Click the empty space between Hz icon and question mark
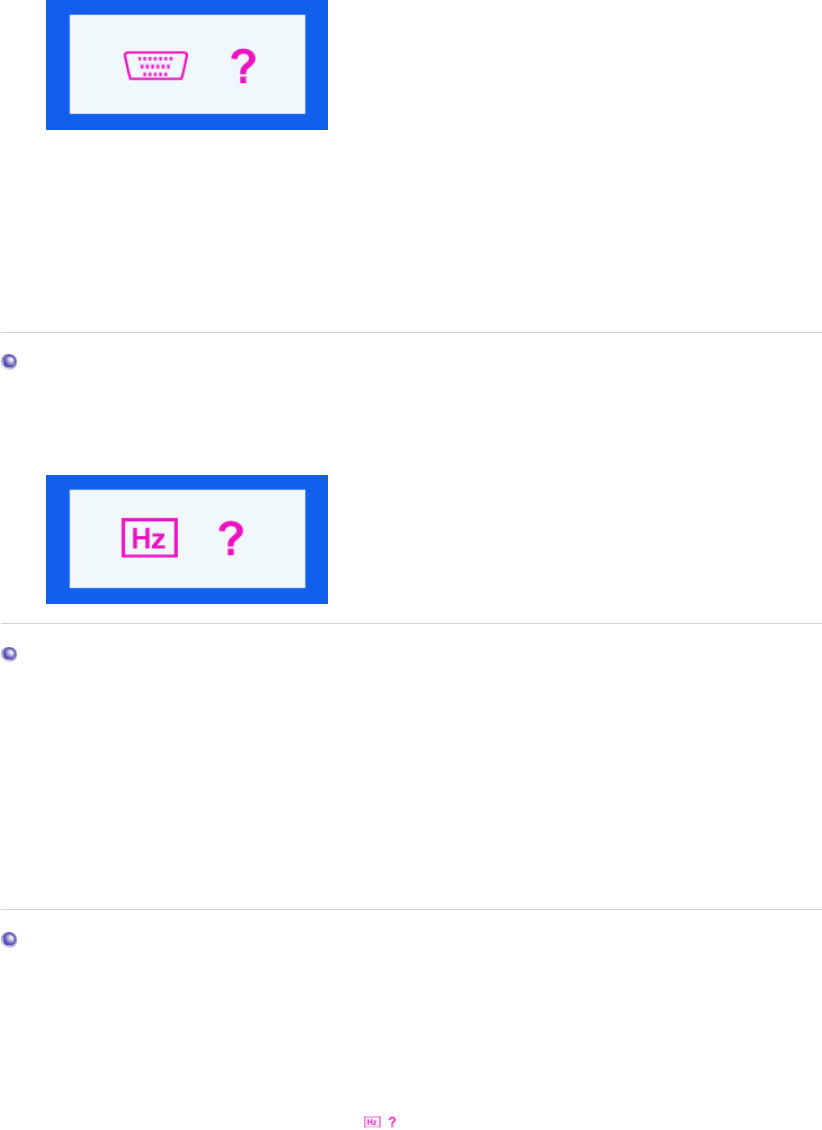 [x=197, y=540]
